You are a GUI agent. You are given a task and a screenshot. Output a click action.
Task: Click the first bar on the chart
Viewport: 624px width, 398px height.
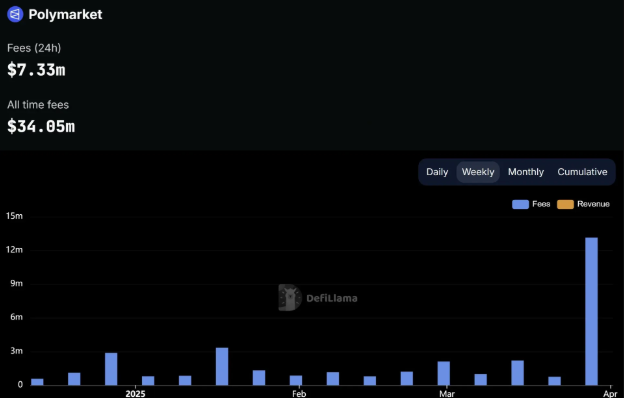37,382
